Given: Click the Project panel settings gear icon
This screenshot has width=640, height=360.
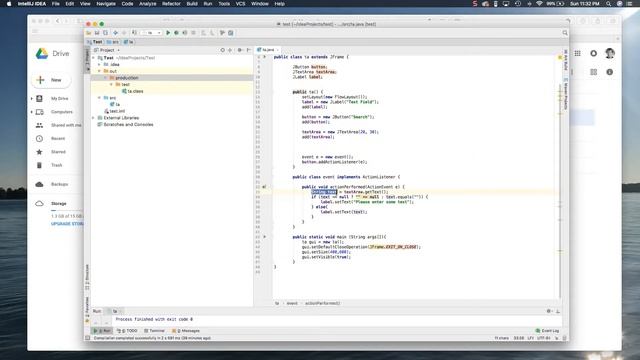Looking at the screenshot, I should (240, 50).
